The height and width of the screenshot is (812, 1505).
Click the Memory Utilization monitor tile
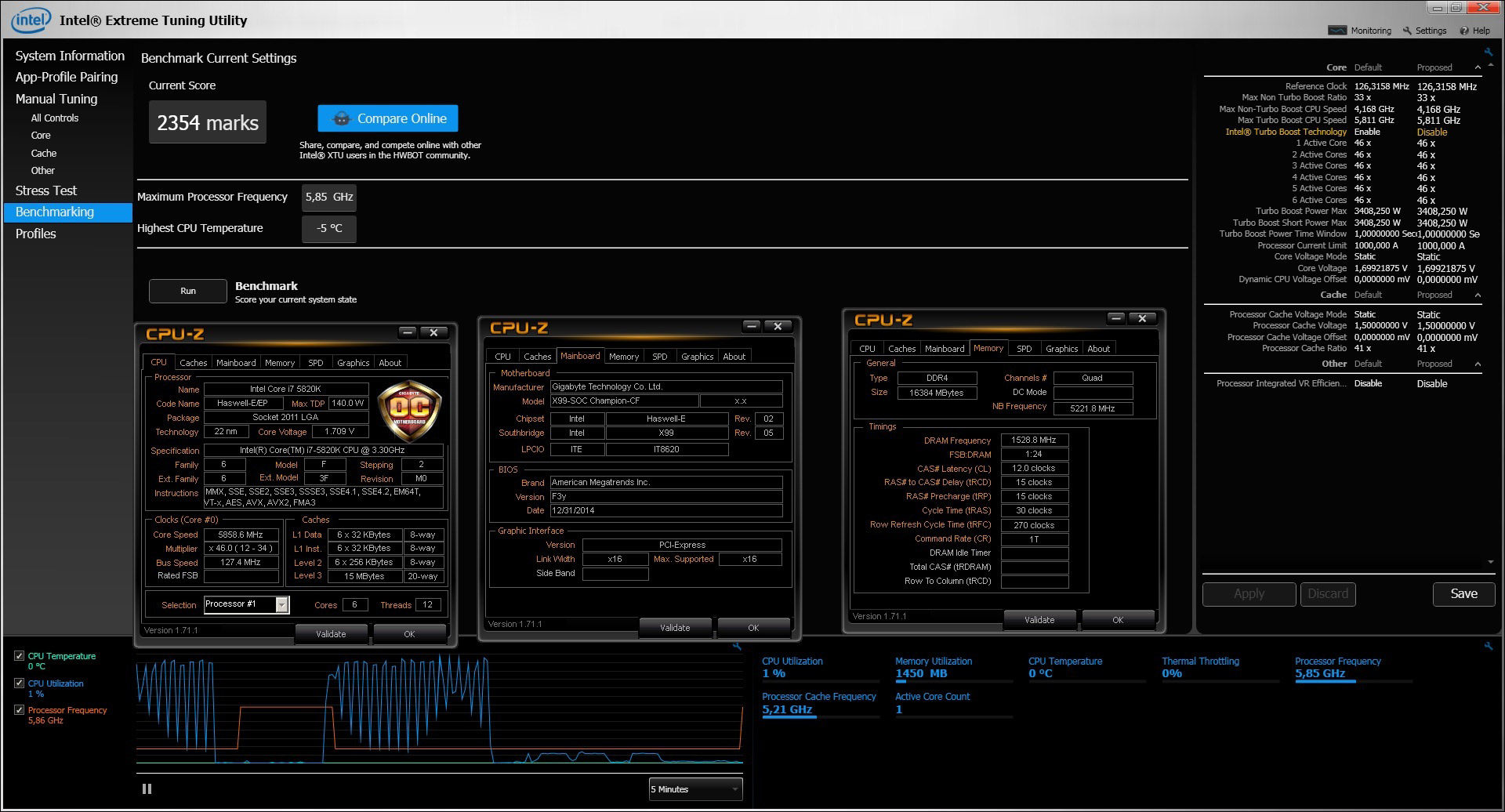click(953, 668)
